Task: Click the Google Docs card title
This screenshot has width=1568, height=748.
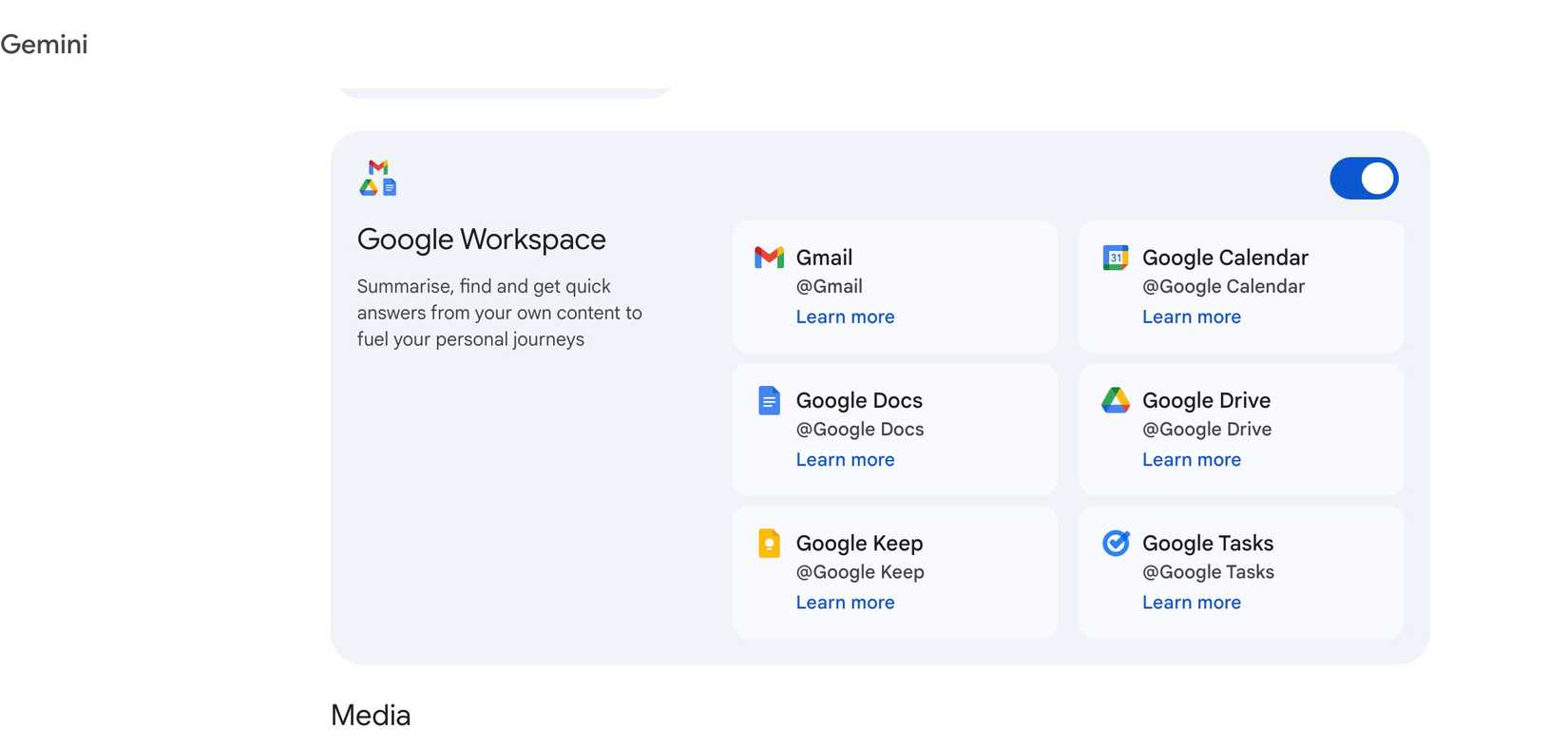Action: point(859,401)
